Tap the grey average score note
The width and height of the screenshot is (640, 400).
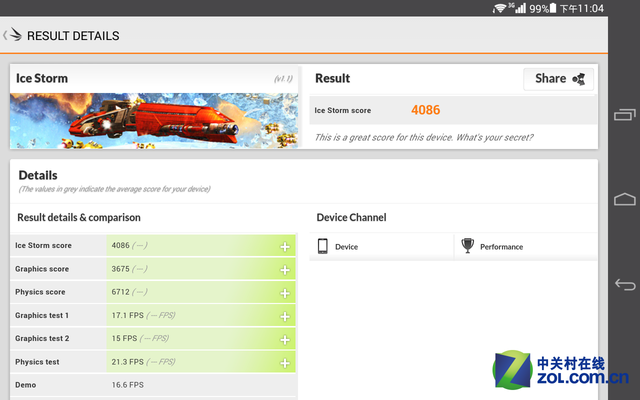click(x=114, y=189)
